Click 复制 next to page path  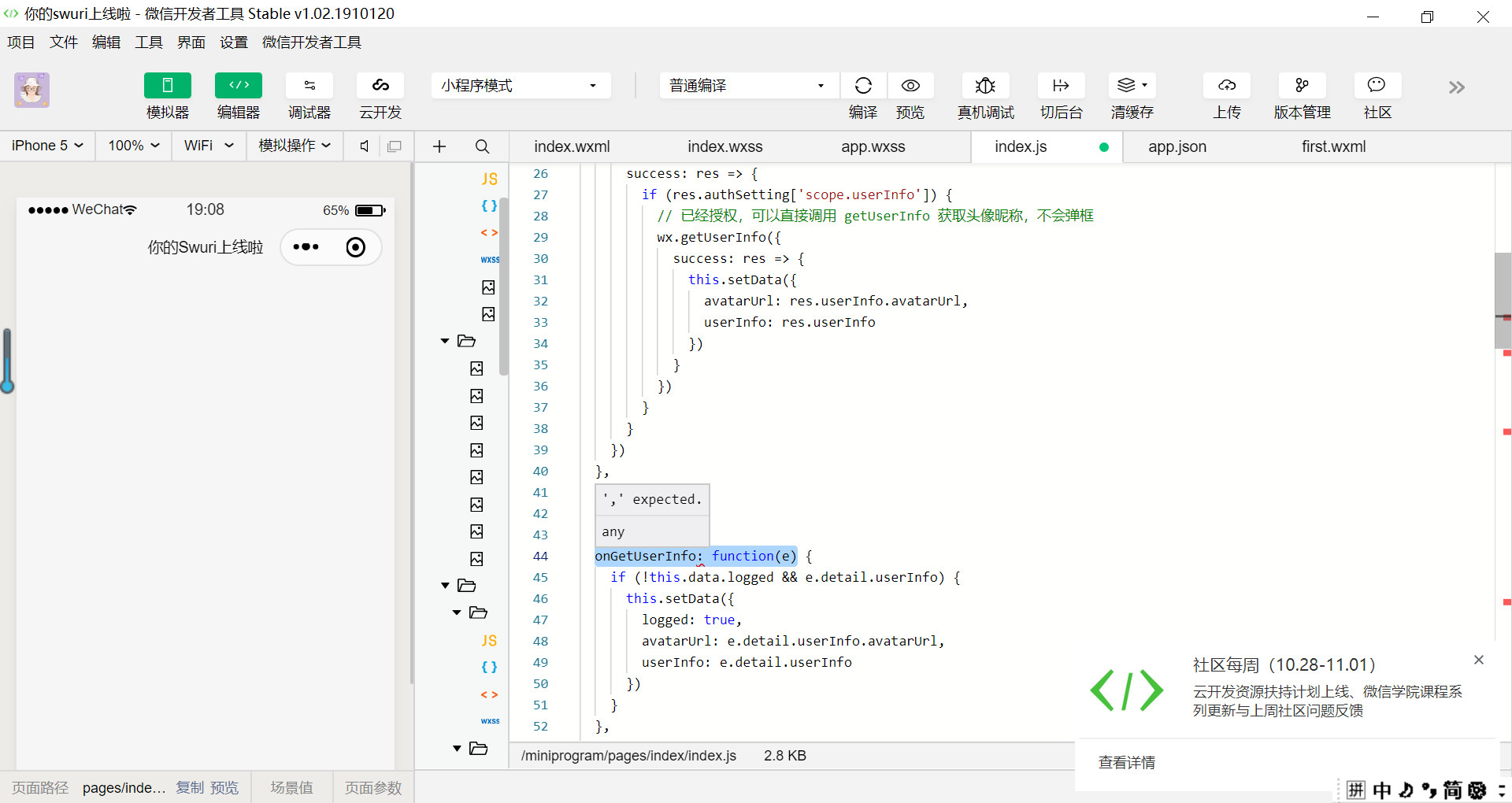[x=189, y=787]
